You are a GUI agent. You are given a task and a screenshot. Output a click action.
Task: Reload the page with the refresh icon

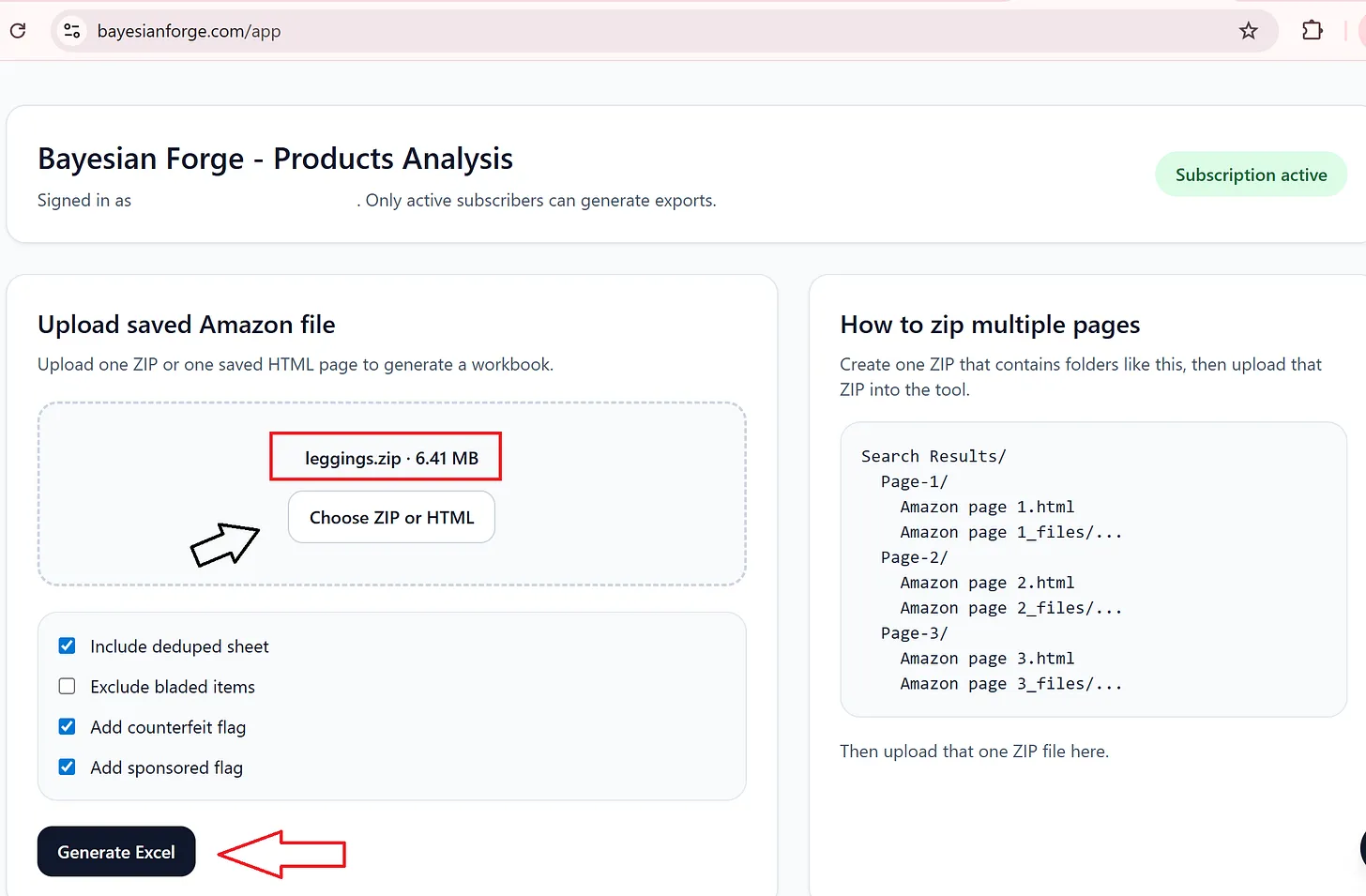(x=18, y=31)
